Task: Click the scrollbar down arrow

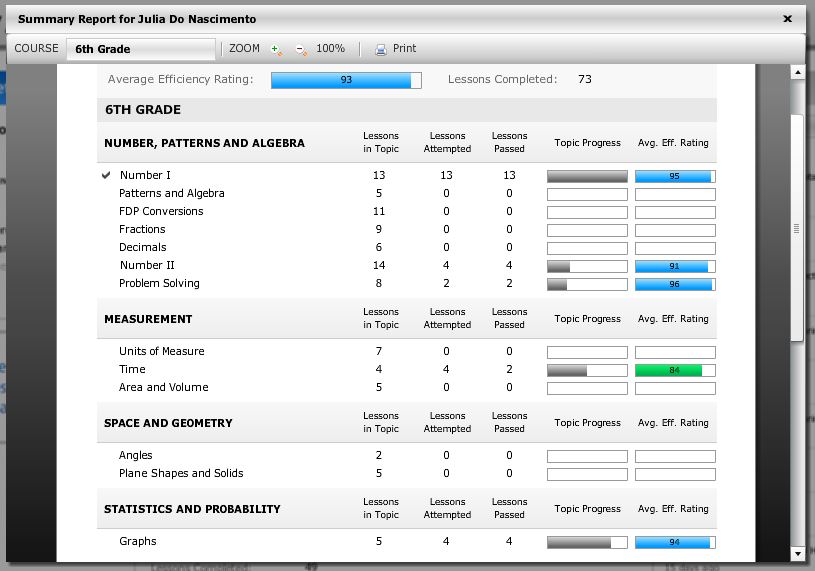Action: (x=797, y=554)
